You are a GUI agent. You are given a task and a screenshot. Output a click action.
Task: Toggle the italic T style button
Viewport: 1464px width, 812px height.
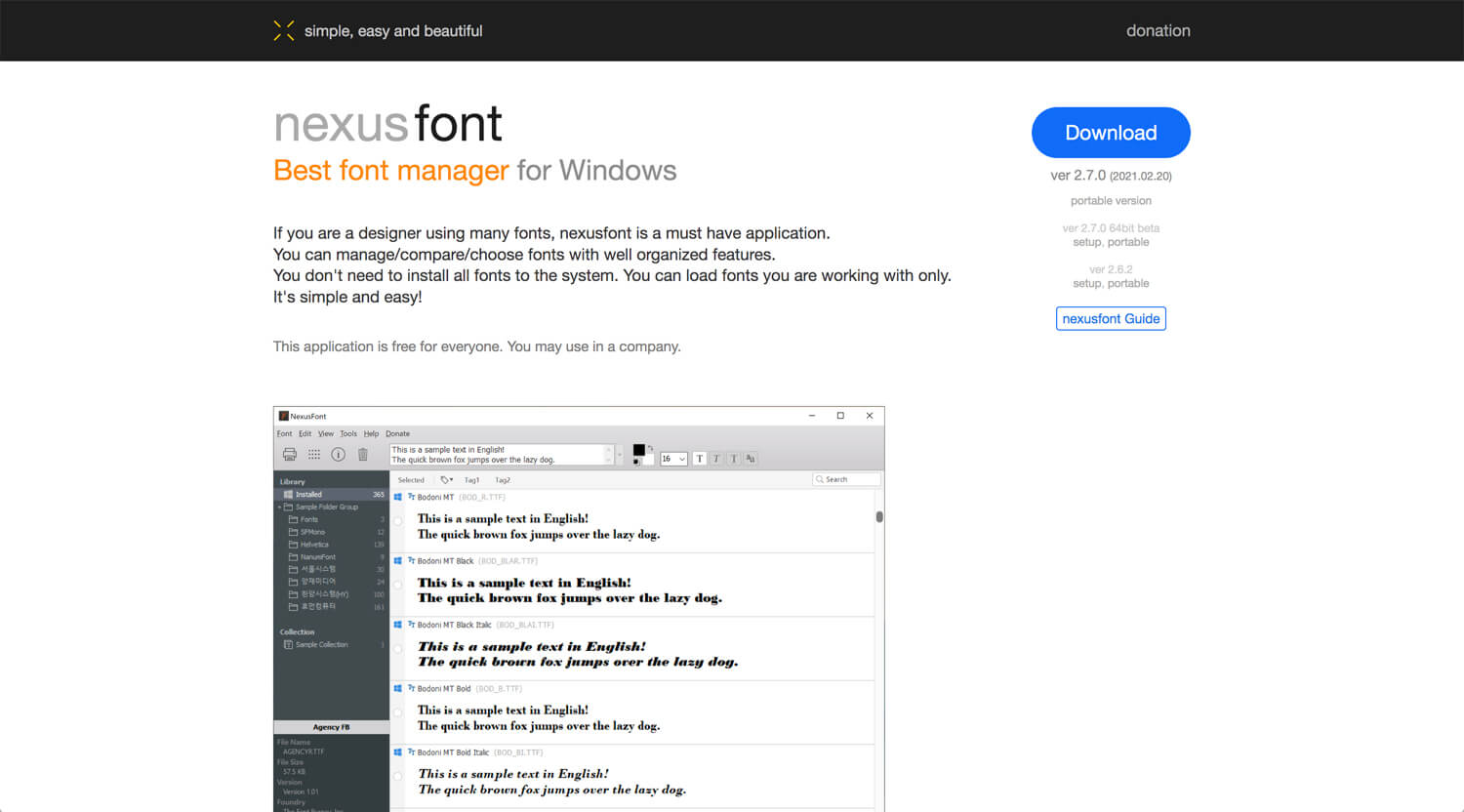[716, 459]
